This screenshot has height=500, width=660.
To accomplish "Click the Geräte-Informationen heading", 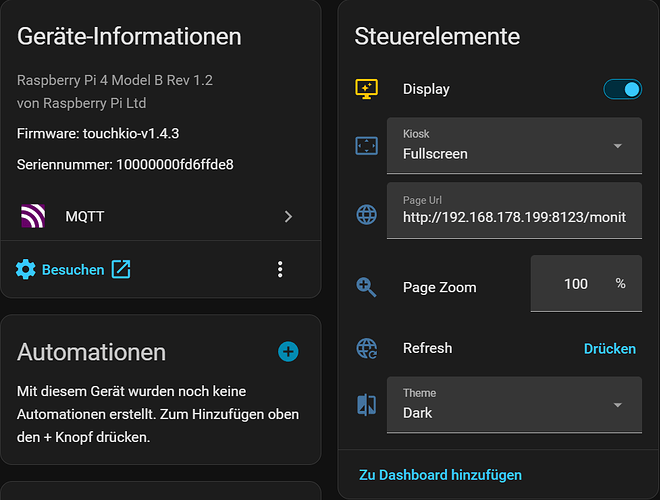I will (x=129, y=37).
